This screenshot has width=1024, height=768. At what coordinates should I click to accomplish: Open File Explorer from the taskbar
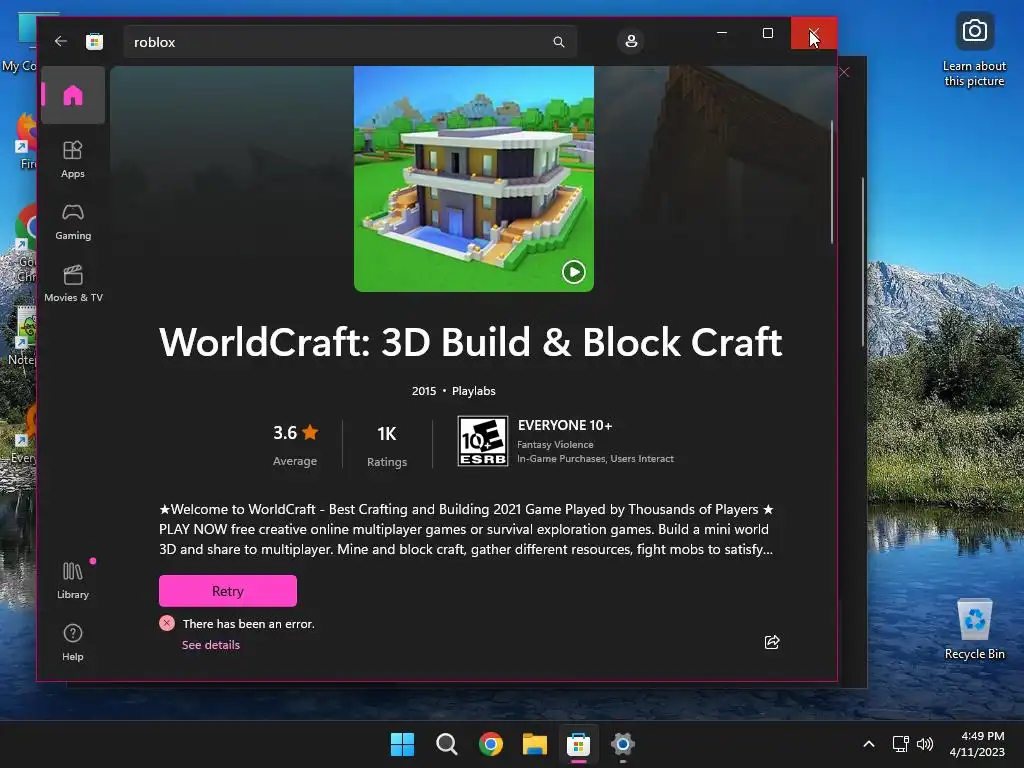[x=535, y=744]
